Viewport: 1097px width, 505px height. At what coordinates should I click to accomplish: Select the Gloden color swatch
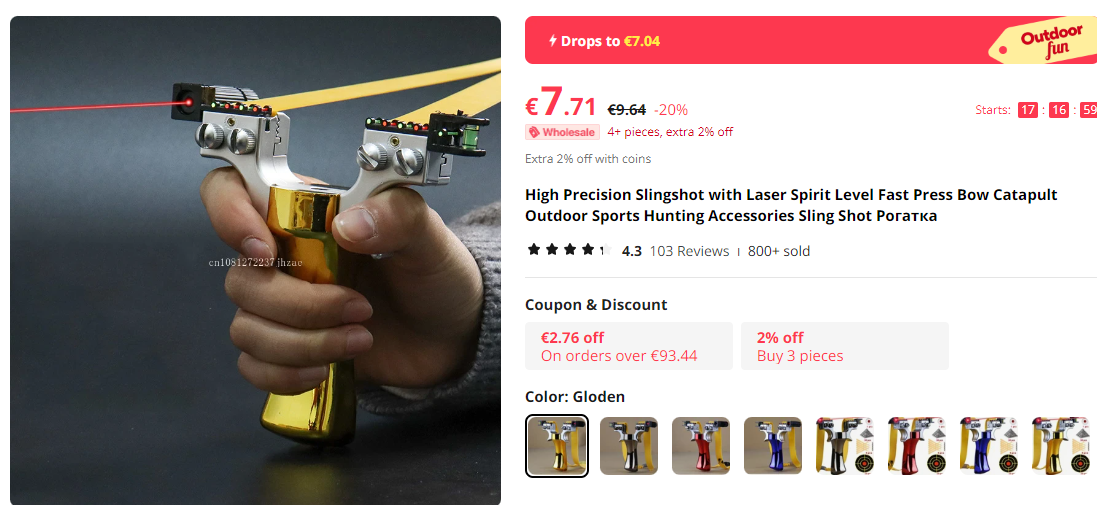(x=557, y=446)
